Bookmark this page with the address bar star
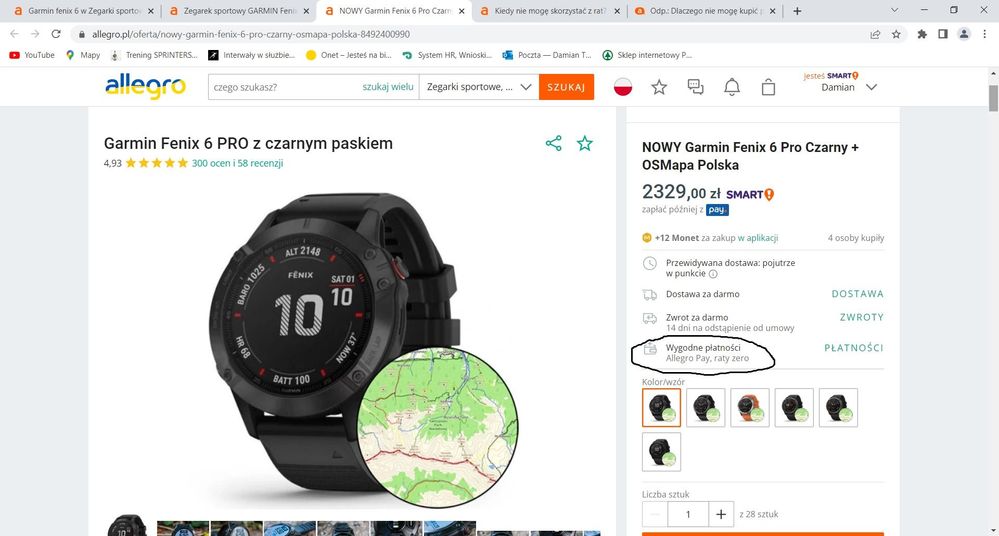 896,34
